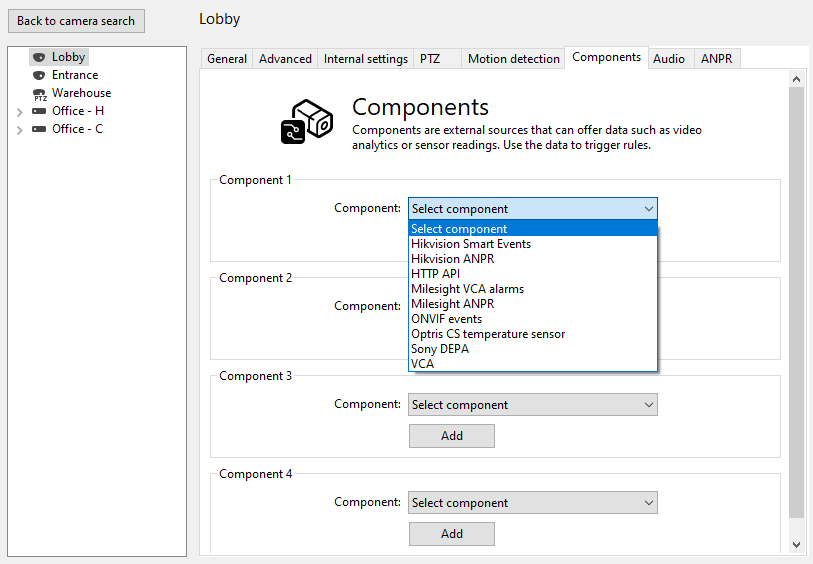Click scrollbar down arrow
Viewport: 813px width, 564px height.
point(796,545)
